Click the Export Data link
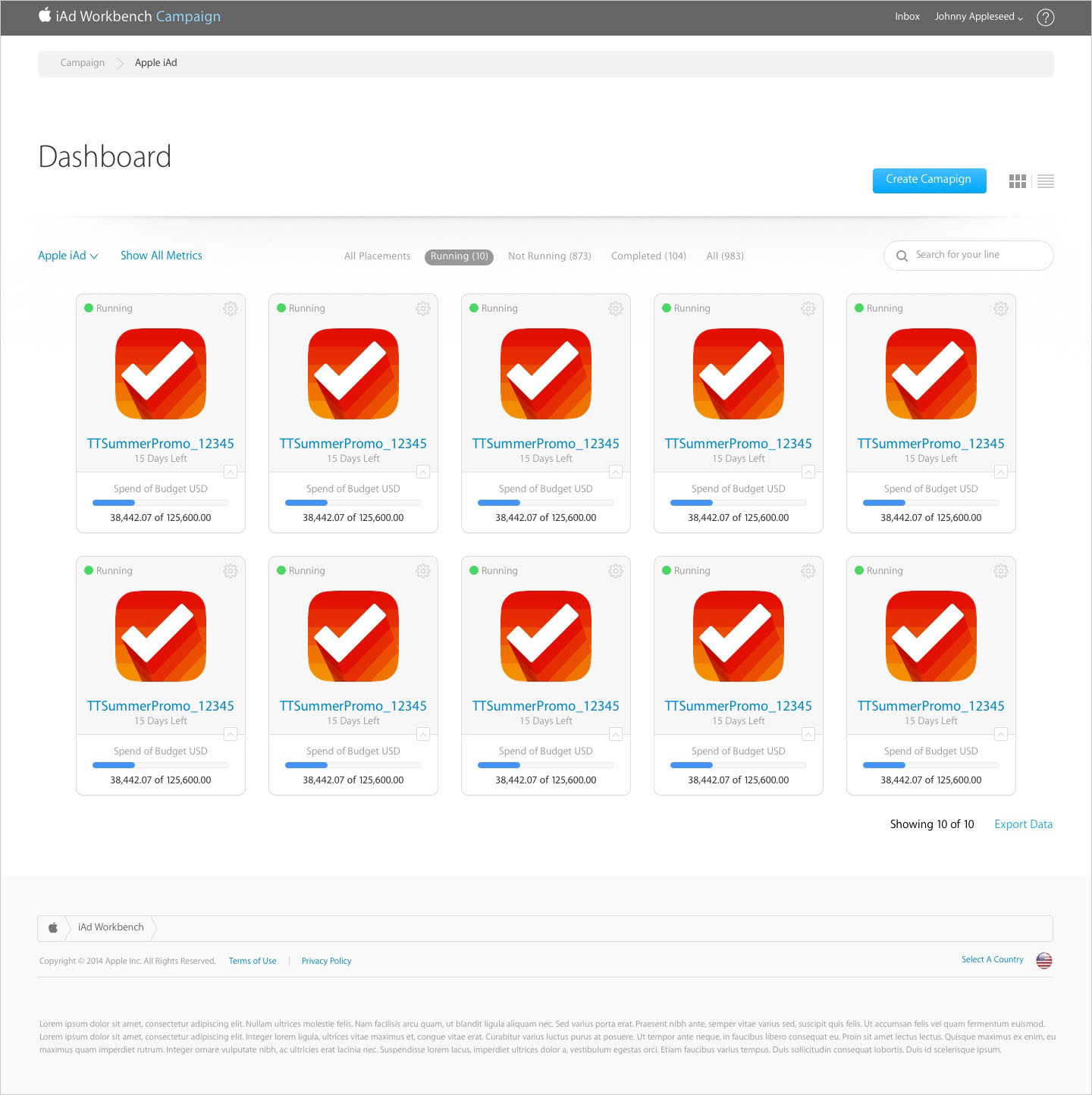1092x1095 pixels. pyautogui.click(x=1023, y=824)
